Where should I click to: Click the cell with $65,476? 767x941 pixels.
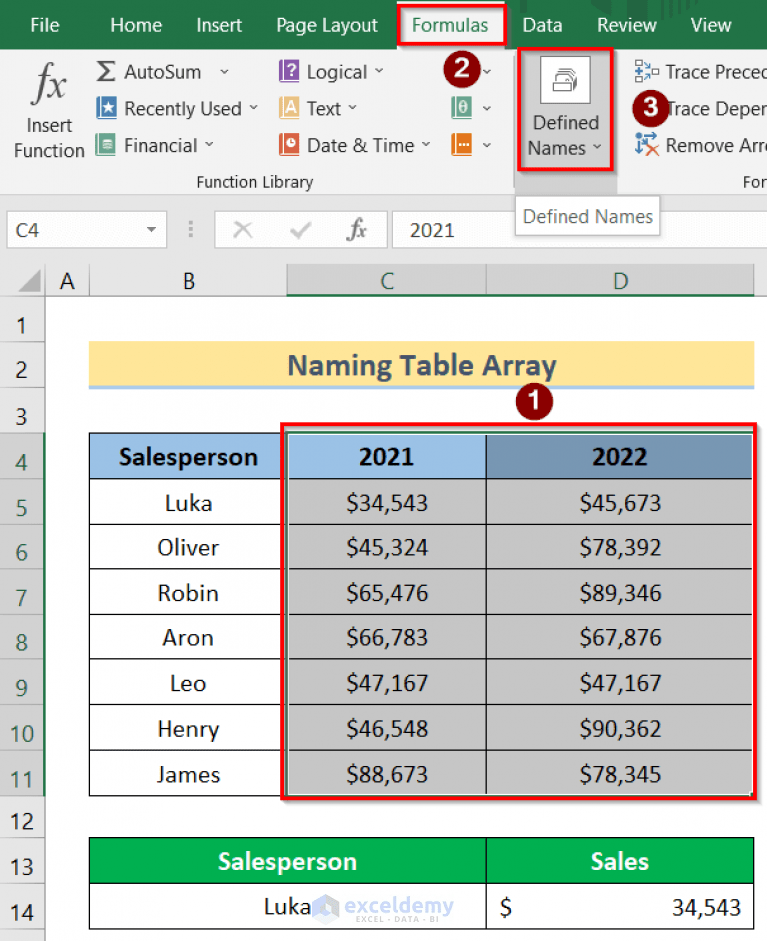pyautogui.click(x=387, y=592)
